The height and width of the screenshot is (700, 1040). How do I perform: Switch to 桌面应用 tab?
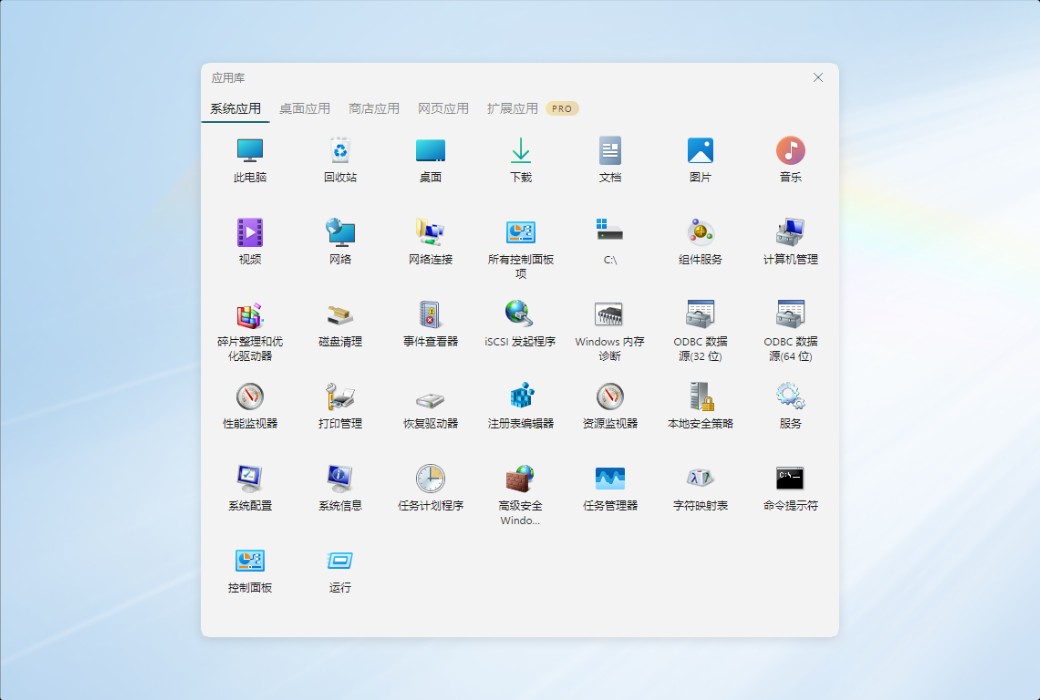click(304, 109)
